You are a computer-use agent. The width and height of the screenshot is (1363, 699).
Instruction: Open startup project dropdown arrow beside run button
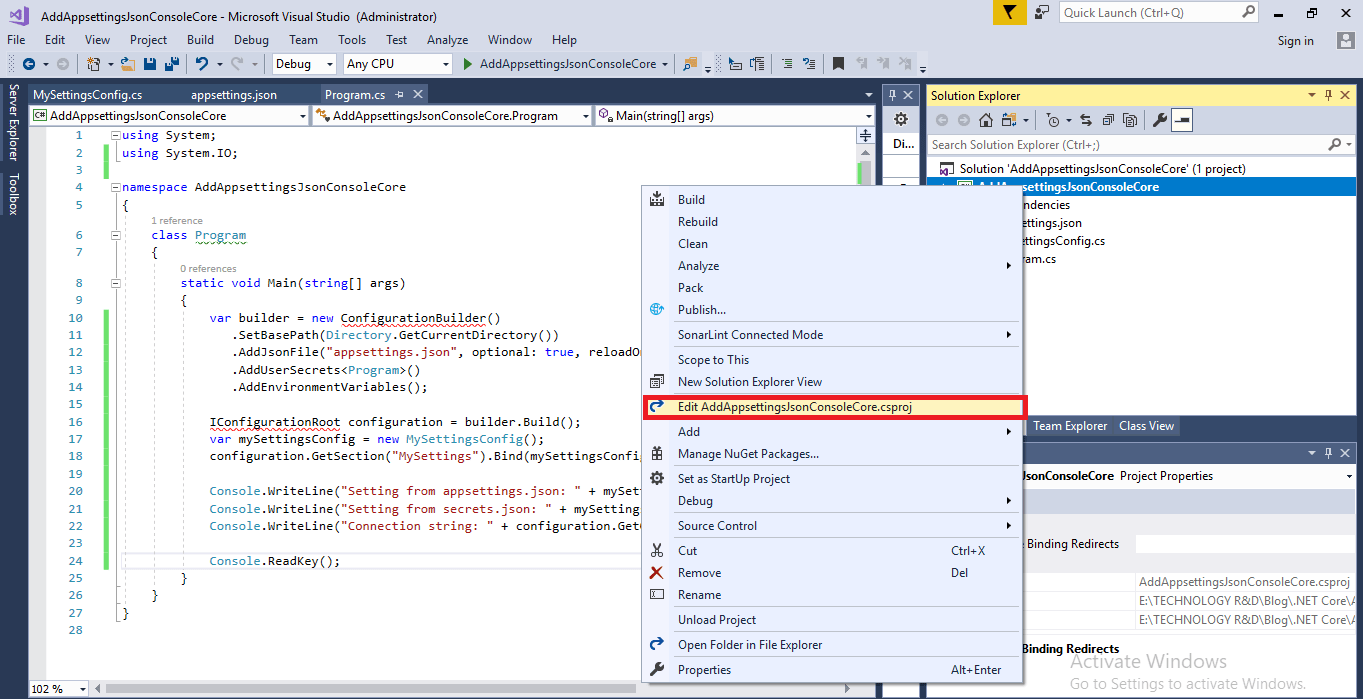click(665, 64)
